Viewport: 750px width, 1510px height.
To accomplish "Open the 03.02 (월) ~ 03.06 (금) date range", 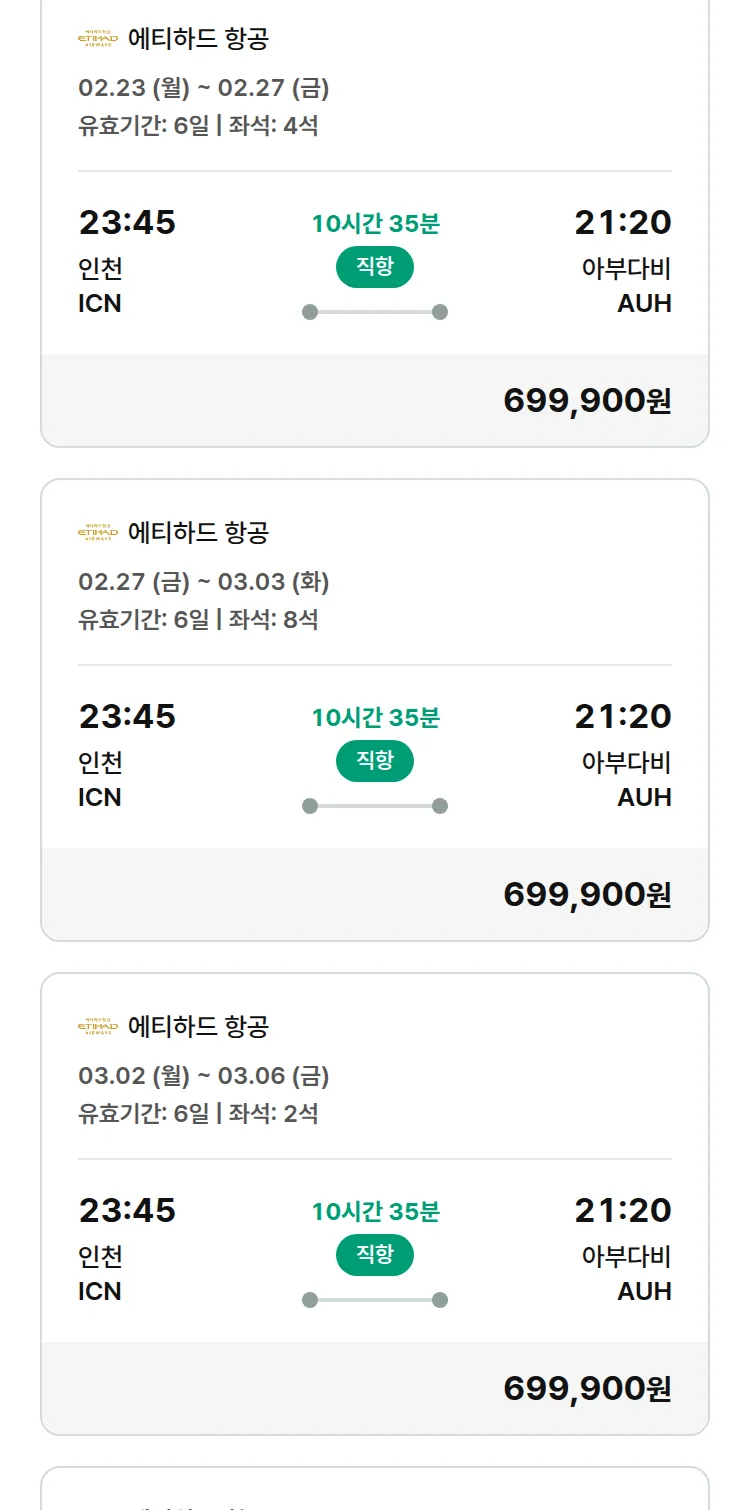I will coord(204,1075).
